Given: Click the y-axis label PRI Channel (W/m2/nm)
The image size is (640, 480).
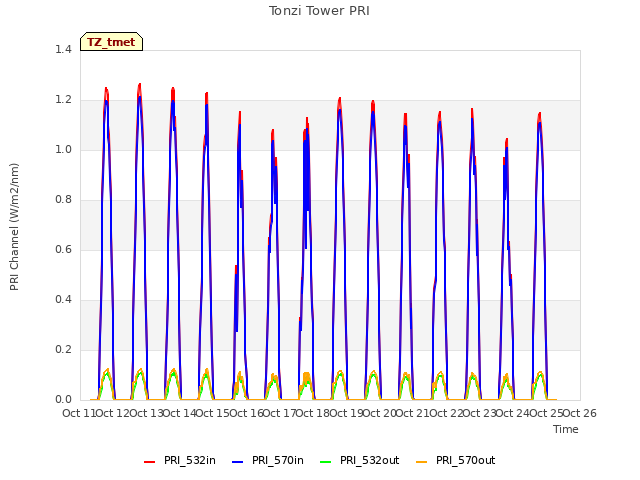Looking at the screenshot, I should pos(14,227).
